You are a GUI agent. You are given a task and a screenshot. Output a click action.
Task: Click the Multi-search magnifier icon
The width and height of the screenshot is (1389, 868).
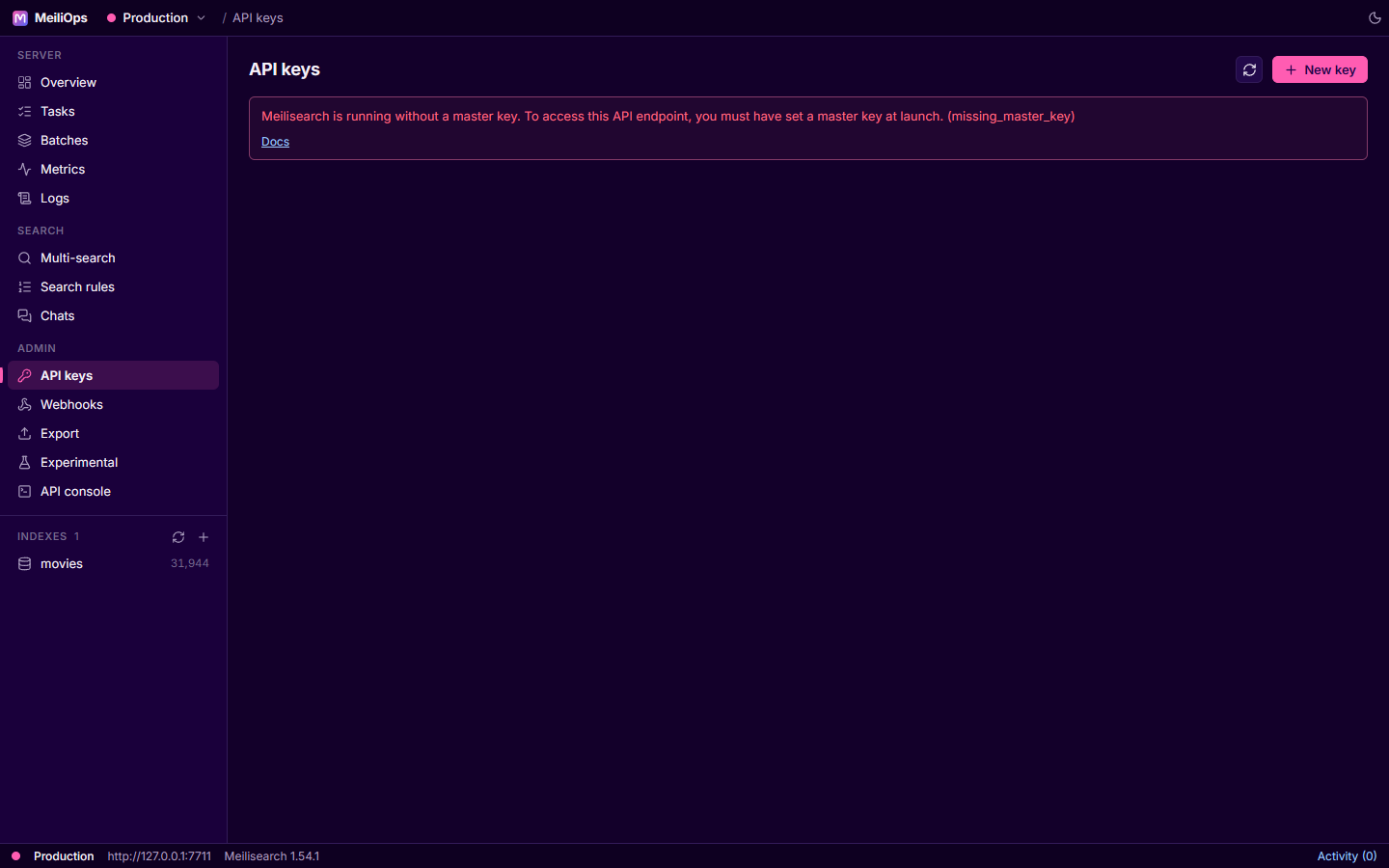(25, 258)
